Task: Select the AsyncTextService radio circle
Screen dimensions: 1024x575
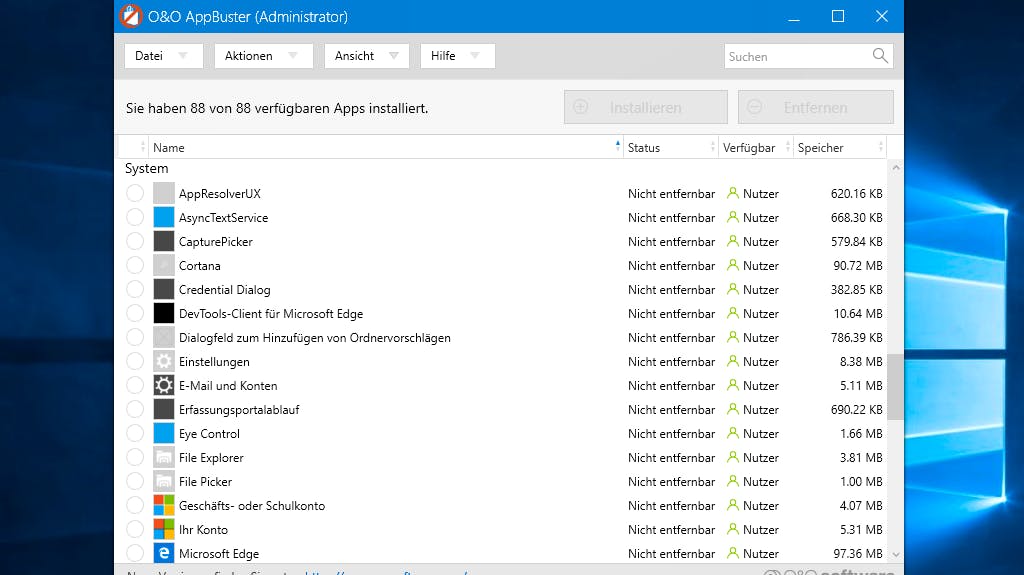Action: coord(135,218)
